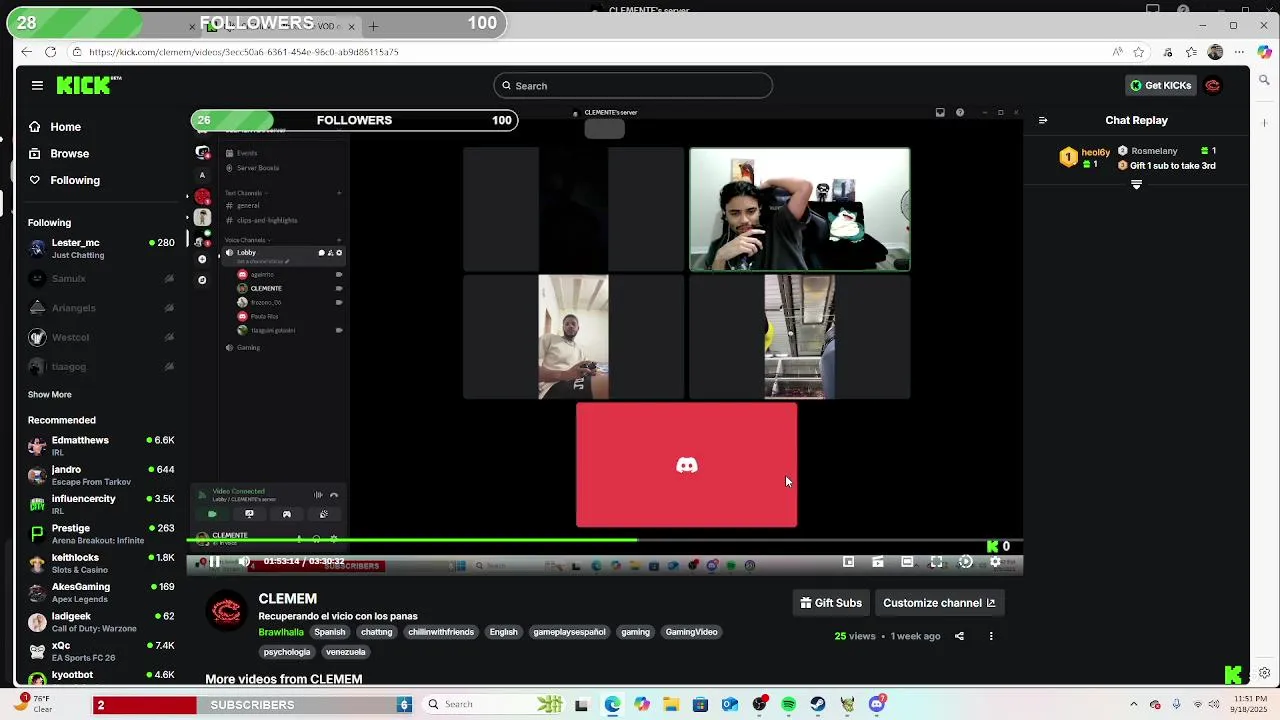Click the browser address bar URL
This screenshot has width=1280, height=720.
[244, 52]
